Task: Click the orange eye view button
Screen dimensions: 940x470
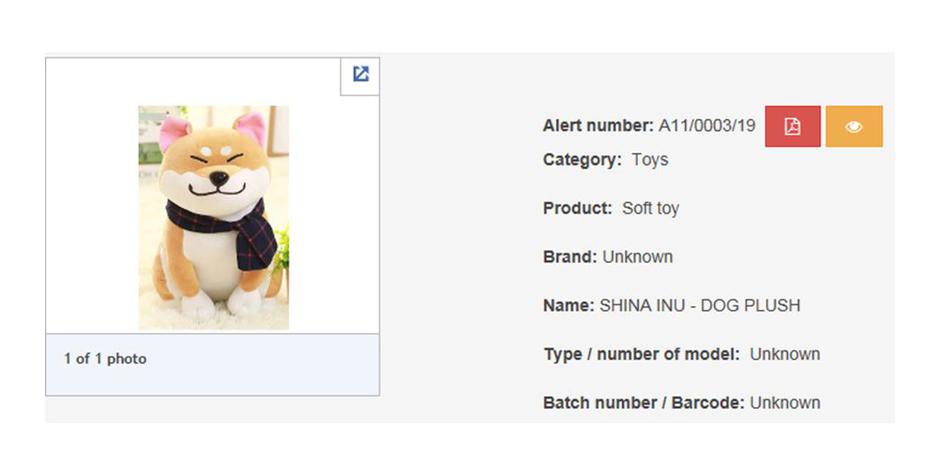Action: click(854, 127)
